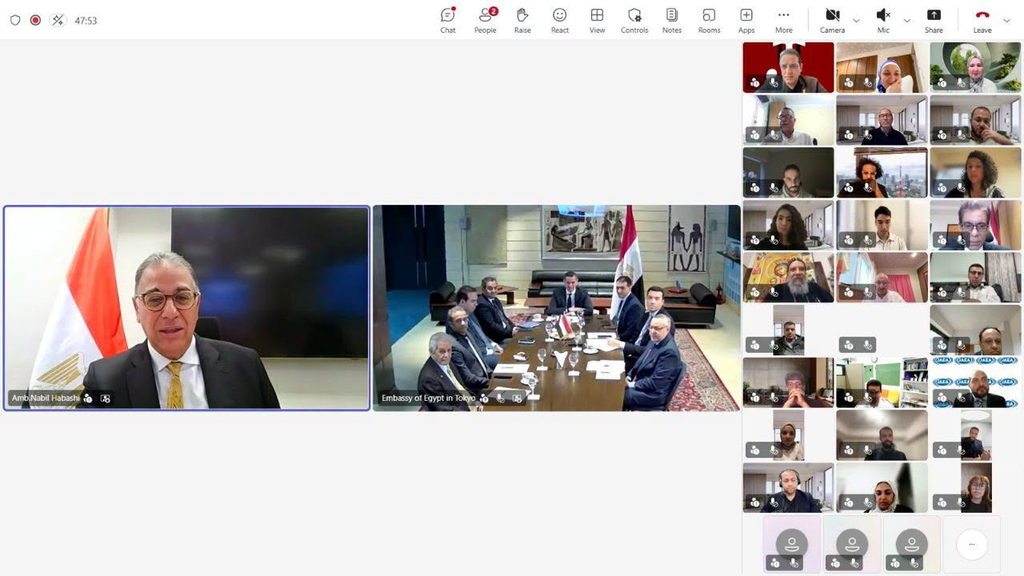Share your screen with Share button
Image resolution: width=1024 pixels, height=576 pixels.
934,20
